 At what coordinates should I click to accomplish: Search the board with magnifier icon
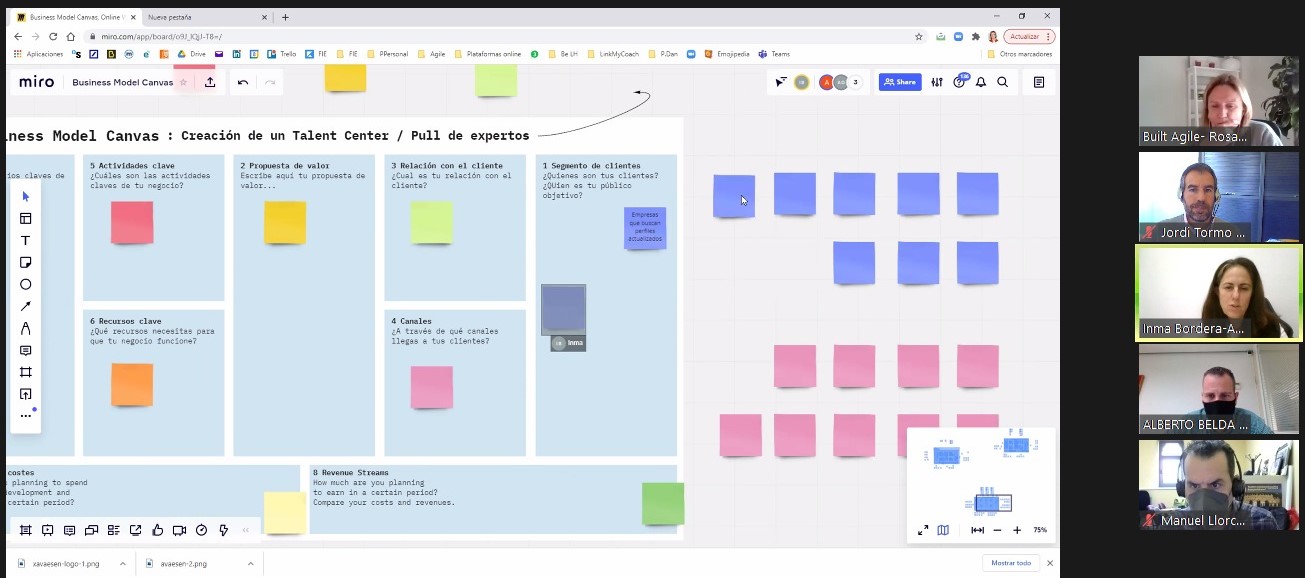1002,82
